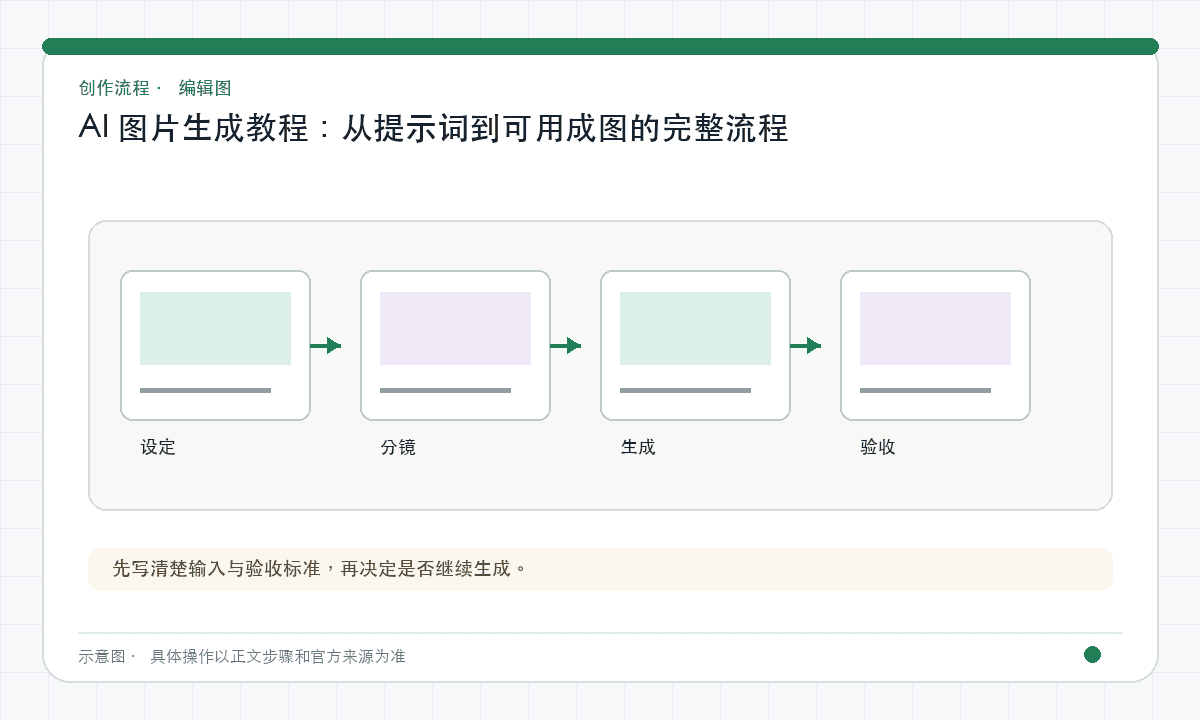Click the title AI 图片生成教程

click(x=433, y=129)
